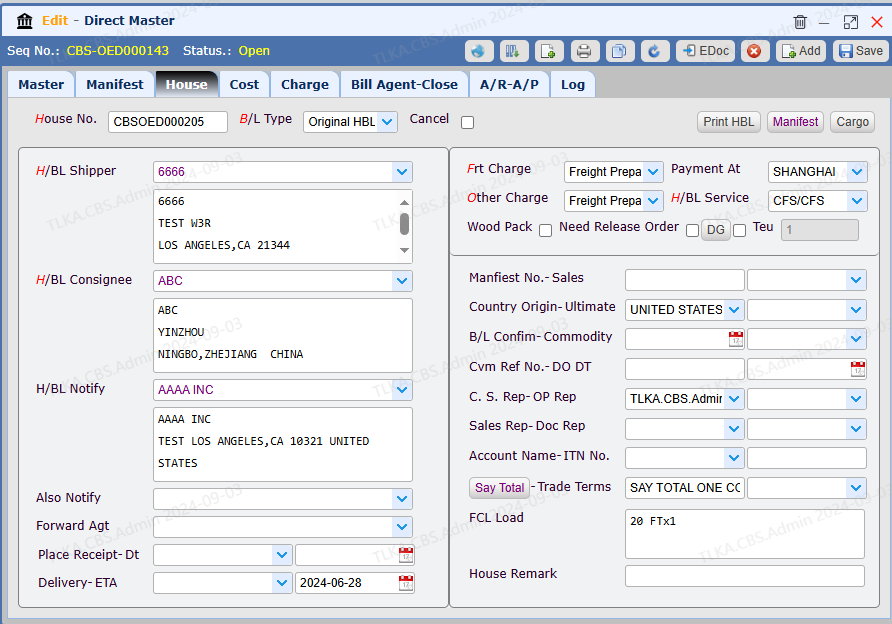This screenshot has width=892, height=624.
Task: Click the Seq No. CBS-OED000143 text
Action: (117, 51)
